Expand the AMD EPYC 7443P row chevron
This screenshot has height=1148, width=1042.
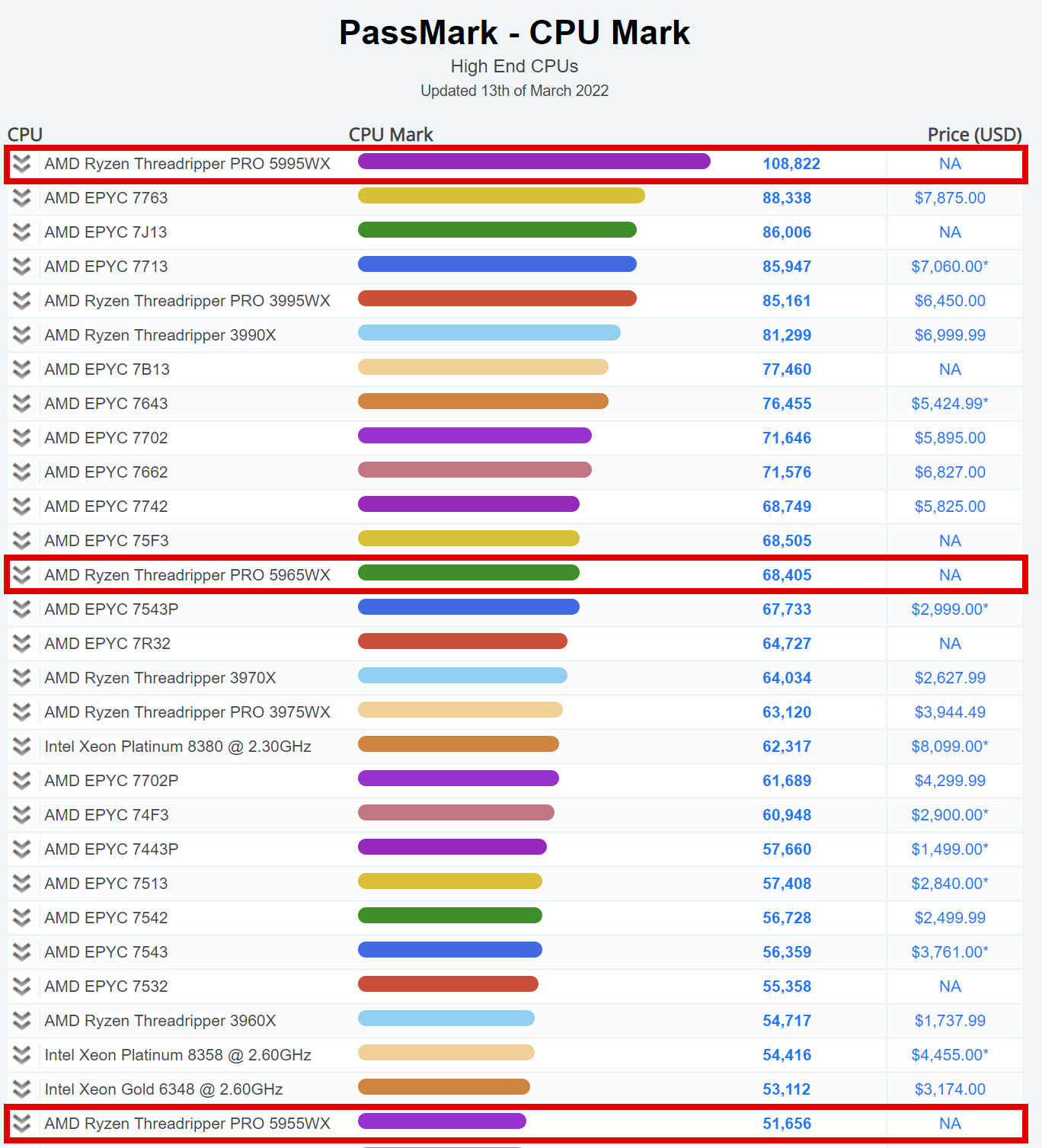point(22,849)
